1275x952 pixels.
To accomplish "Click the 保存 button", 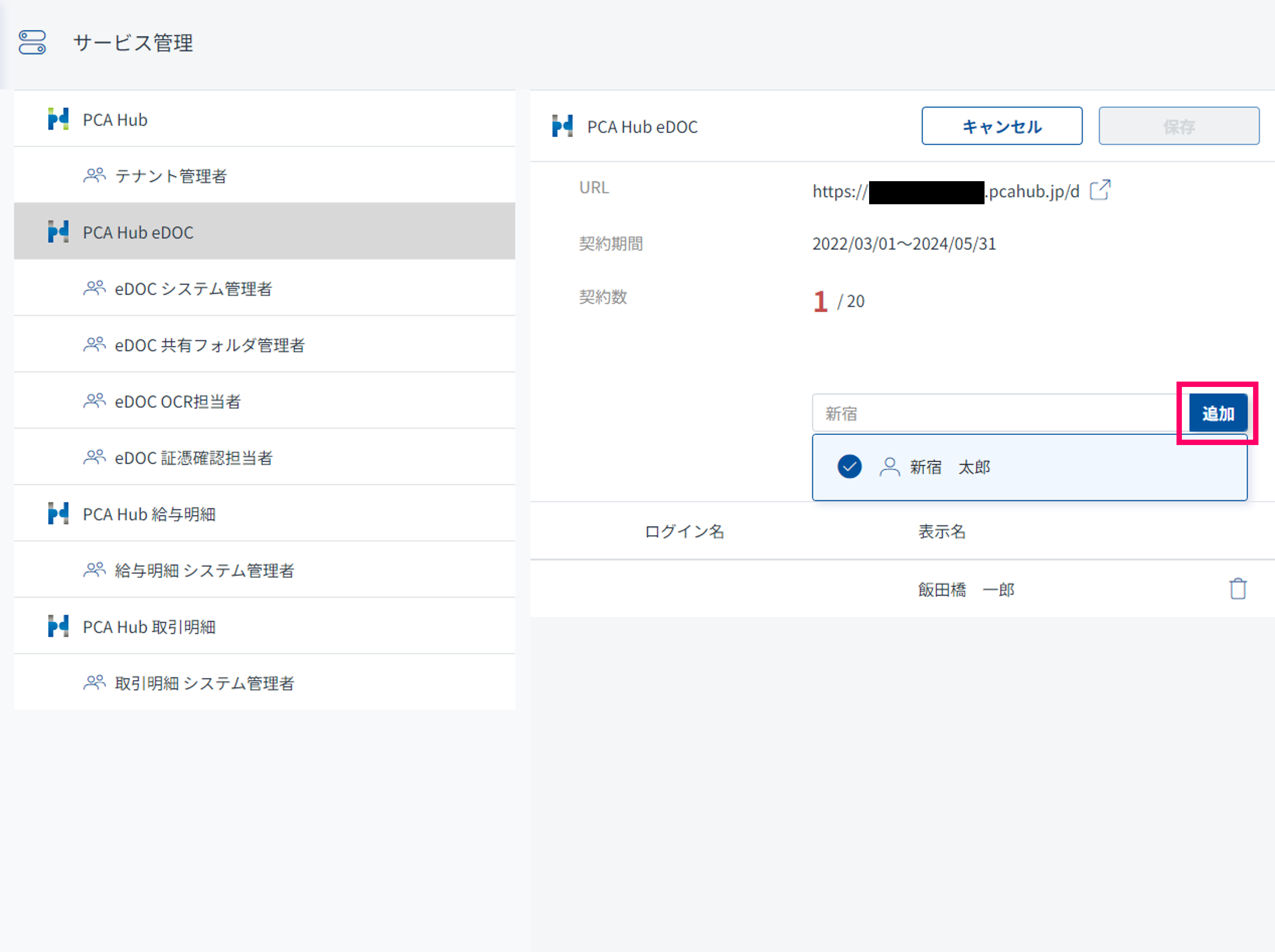I will pyautogui.click(x=1178, y=126).
